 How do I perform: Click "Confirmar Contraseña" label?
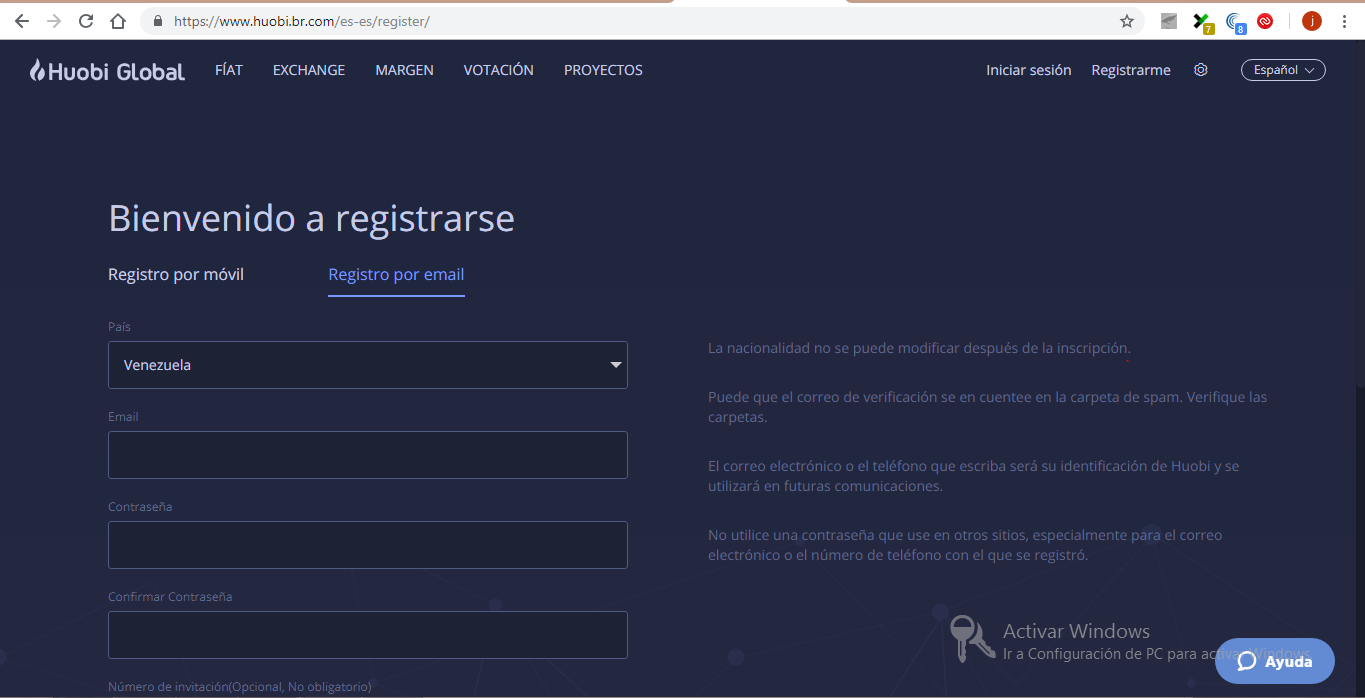point(170,597)
